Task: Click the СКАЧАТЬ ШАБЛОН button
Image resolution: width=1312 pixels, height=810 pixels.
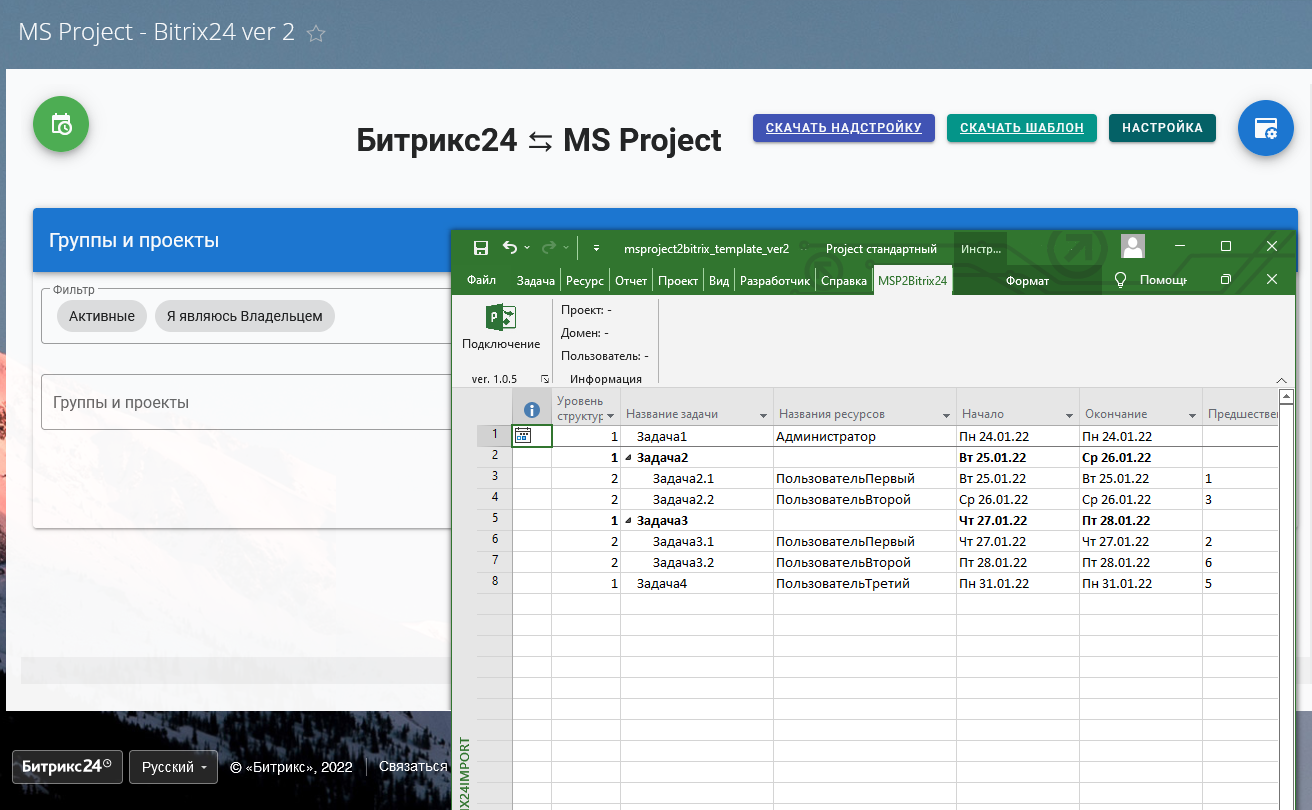Action: point(1021,128)
